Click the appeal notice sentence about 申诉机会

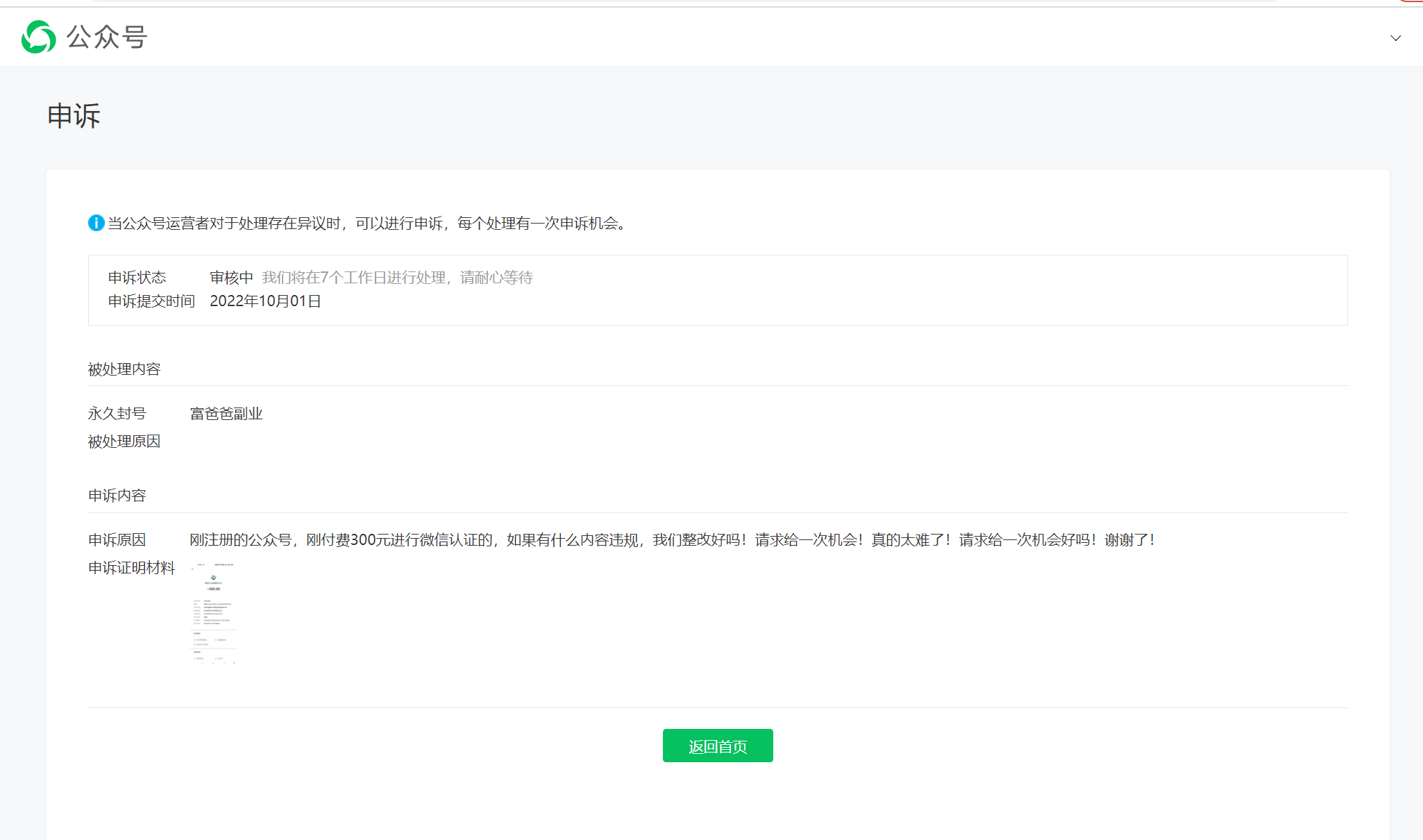coord(368,223)
